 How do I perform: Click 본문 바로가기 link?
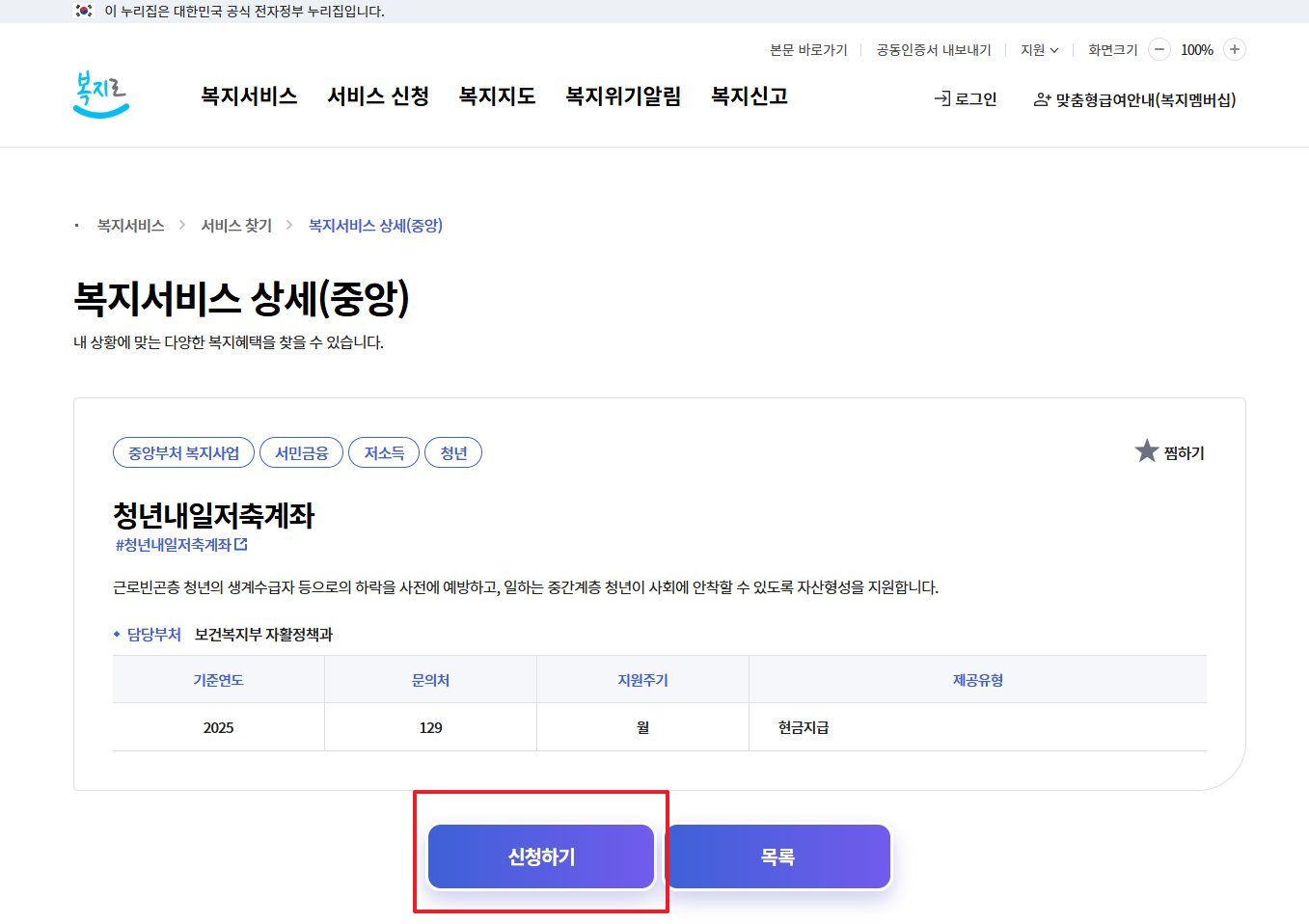click(808, 50)
